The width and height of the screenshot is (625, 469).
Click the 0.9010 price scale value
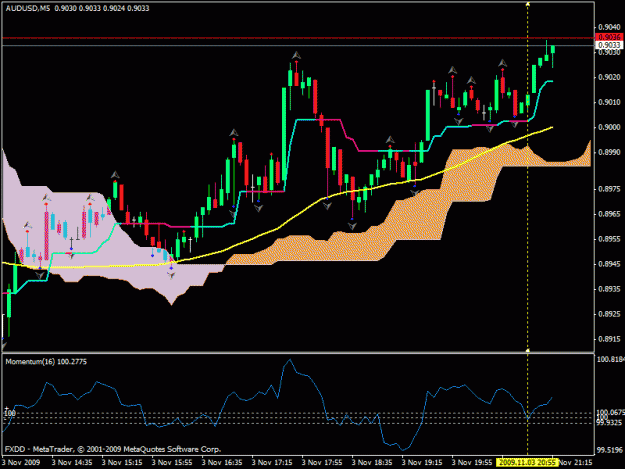[609, 102]
